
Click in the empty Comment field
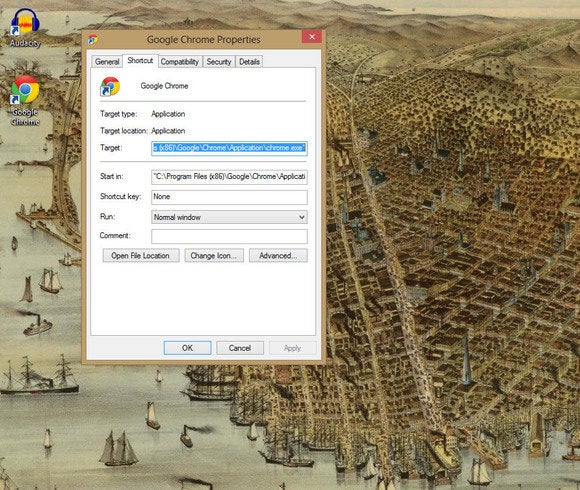click(229, 236)
